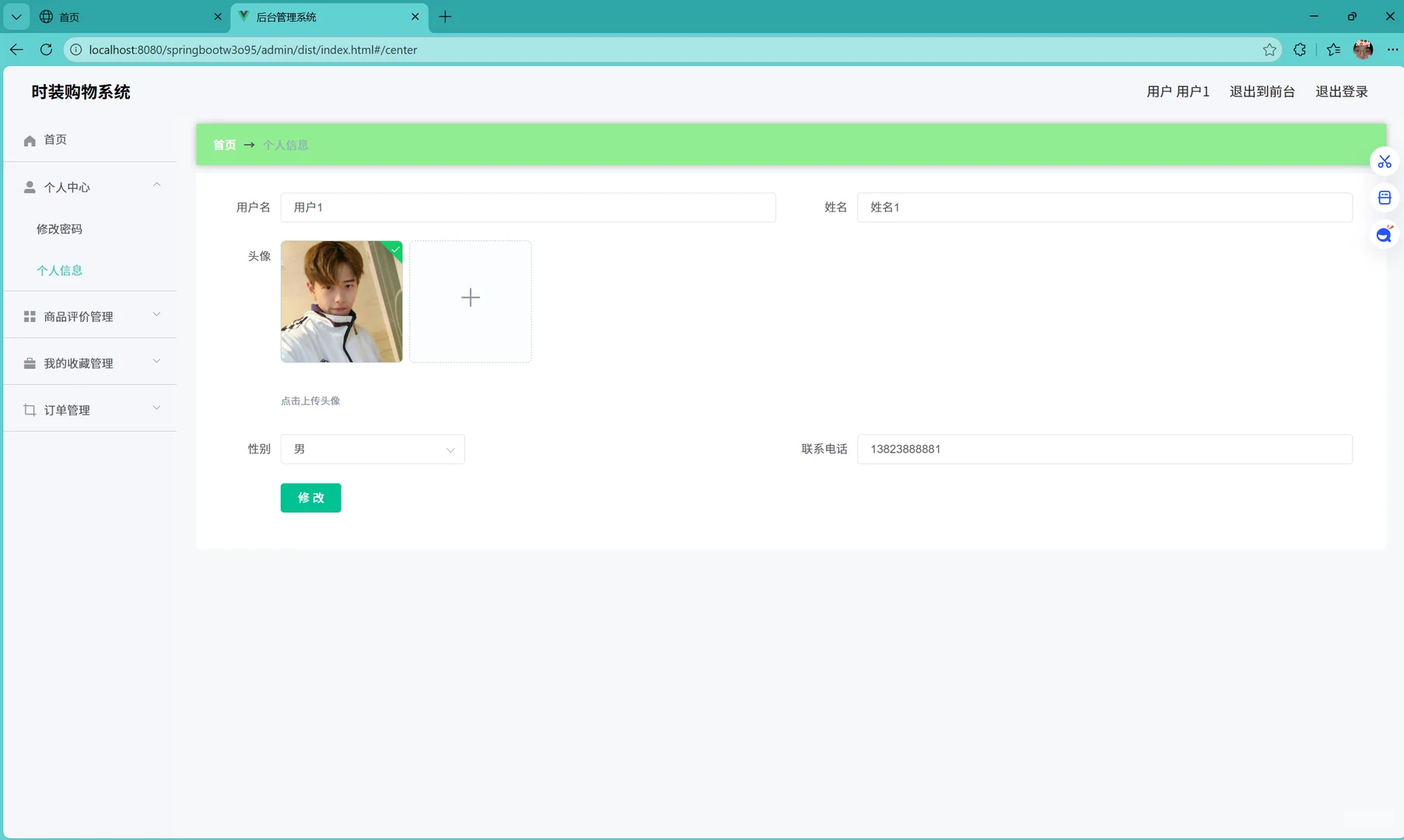Select 修改密码 in the sidebar
Viewport: 1404px width, 840px height.
59,229
